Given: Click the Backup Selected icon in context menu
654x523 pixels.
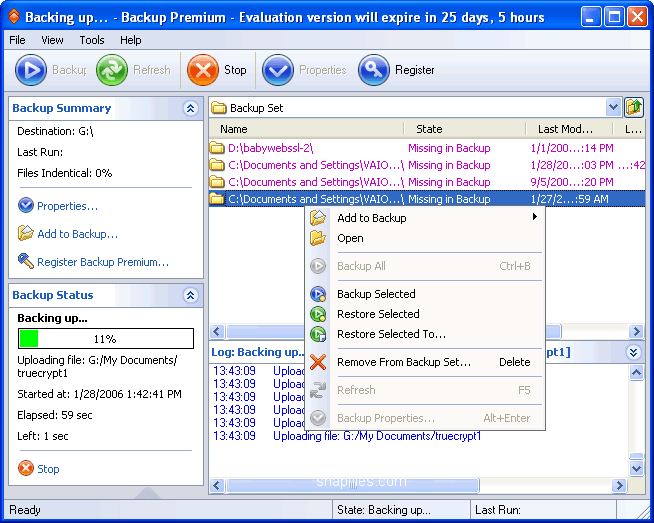Looking at the screenshot, I should pyautogui.click(x=318, y=294).
